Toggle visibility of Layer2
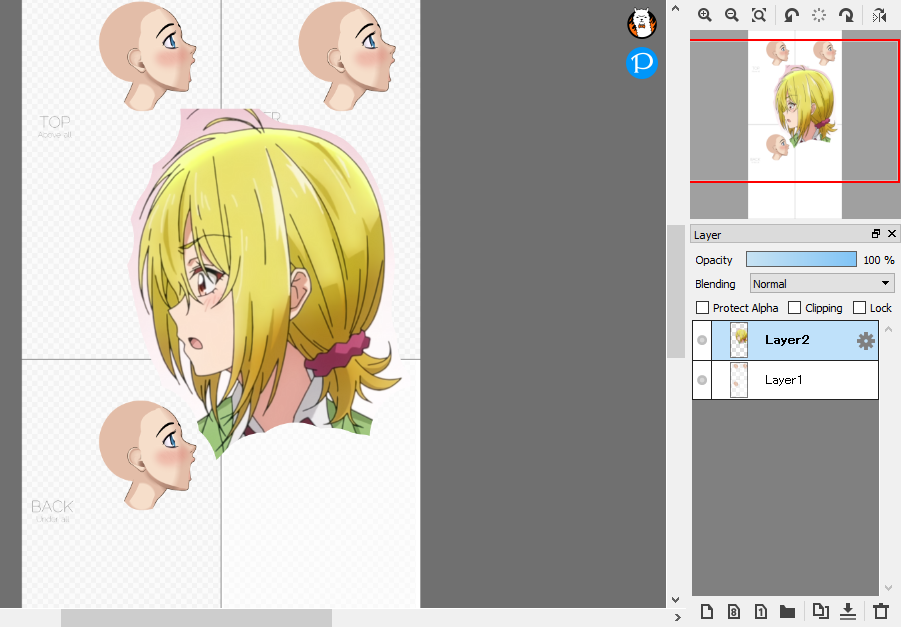 pos(702,340)
